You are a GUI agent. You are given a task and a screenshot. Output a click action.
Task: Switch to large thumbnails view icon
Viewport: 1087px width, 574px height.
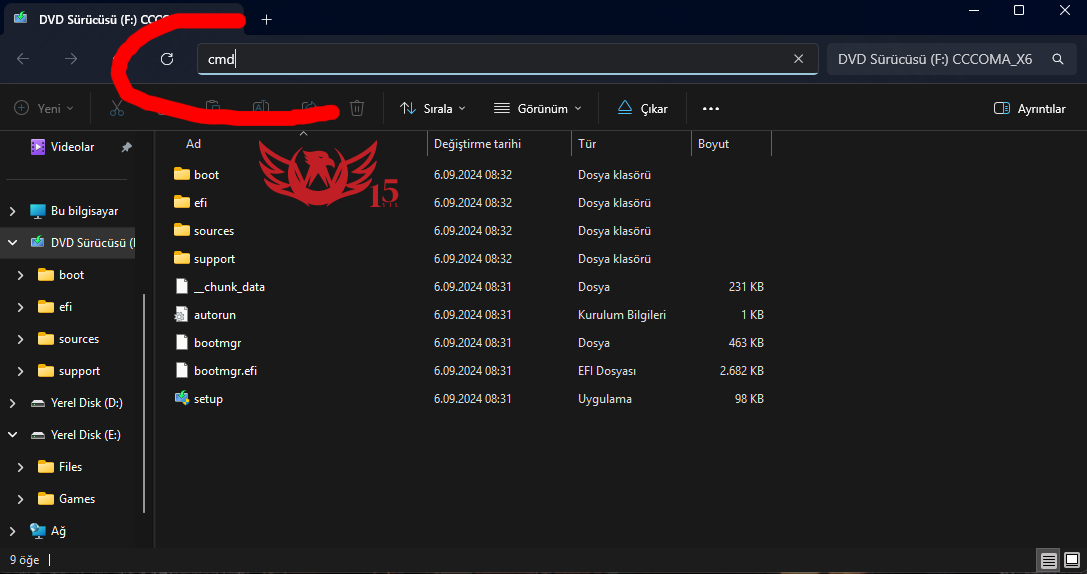pos(1071,560)
